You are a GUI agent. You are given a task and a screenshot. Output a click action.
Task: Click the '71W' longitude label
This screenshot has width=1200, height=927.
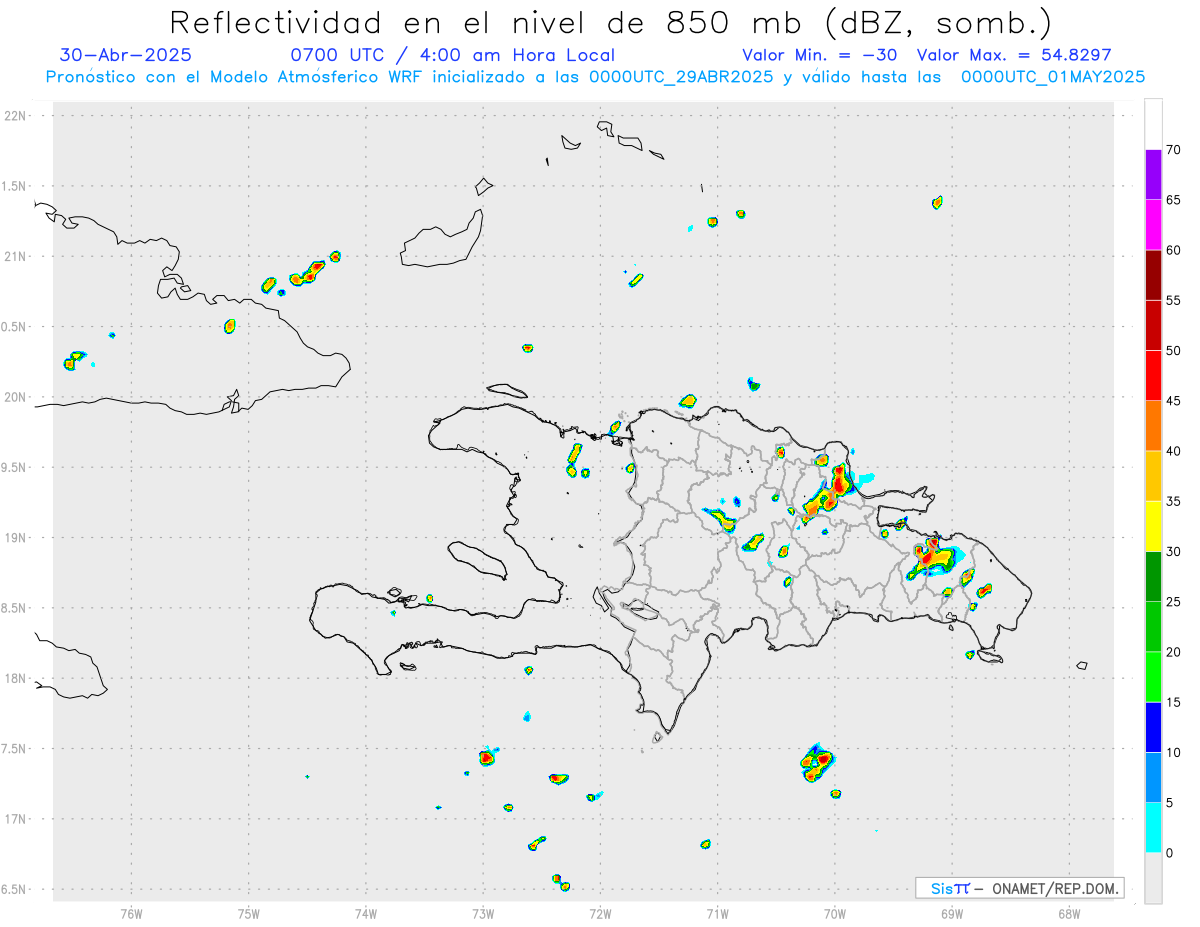[x=717, y=913]
